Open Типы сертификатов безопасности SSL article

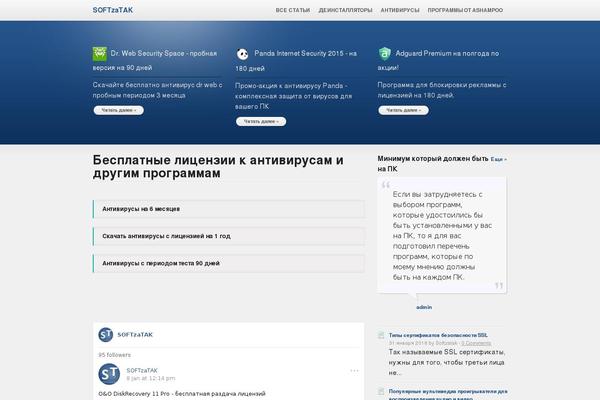point(438,335)
